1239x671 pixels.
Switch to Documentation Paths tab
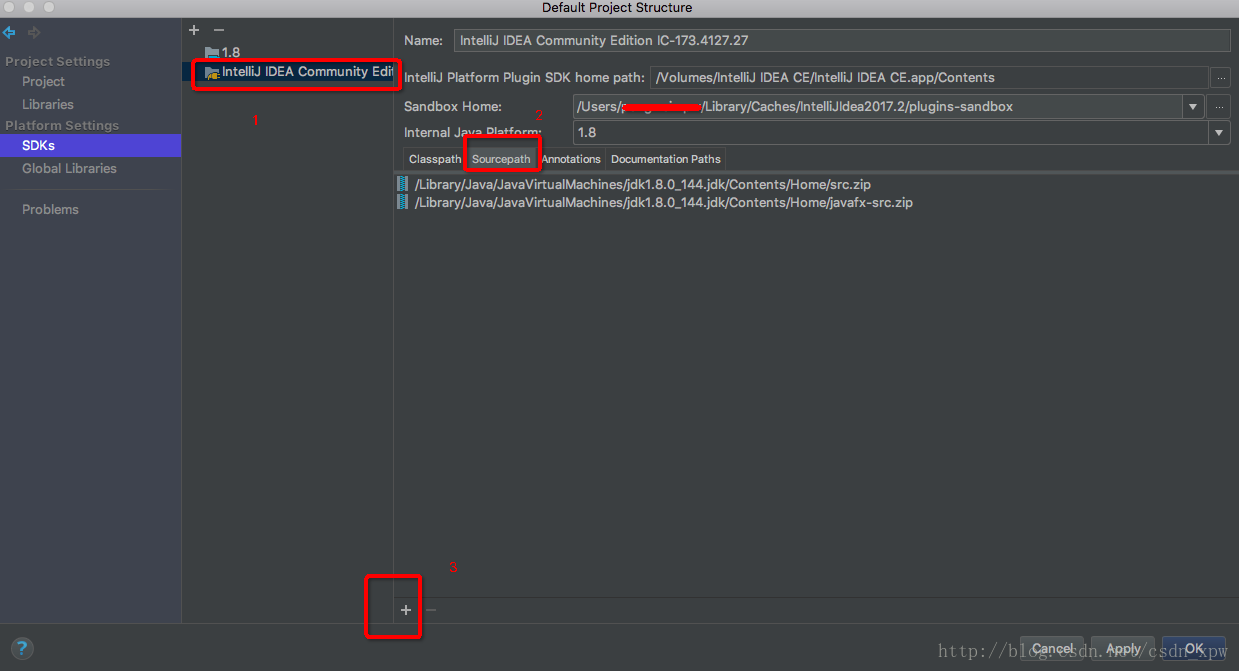pos(665,159)
